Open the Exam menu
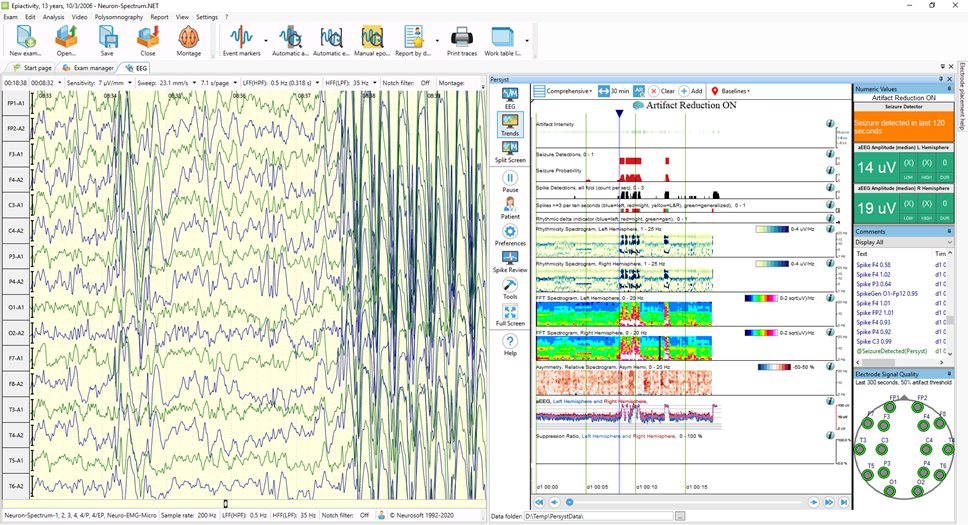Screen dimensions: 968x525 [10, 17]
